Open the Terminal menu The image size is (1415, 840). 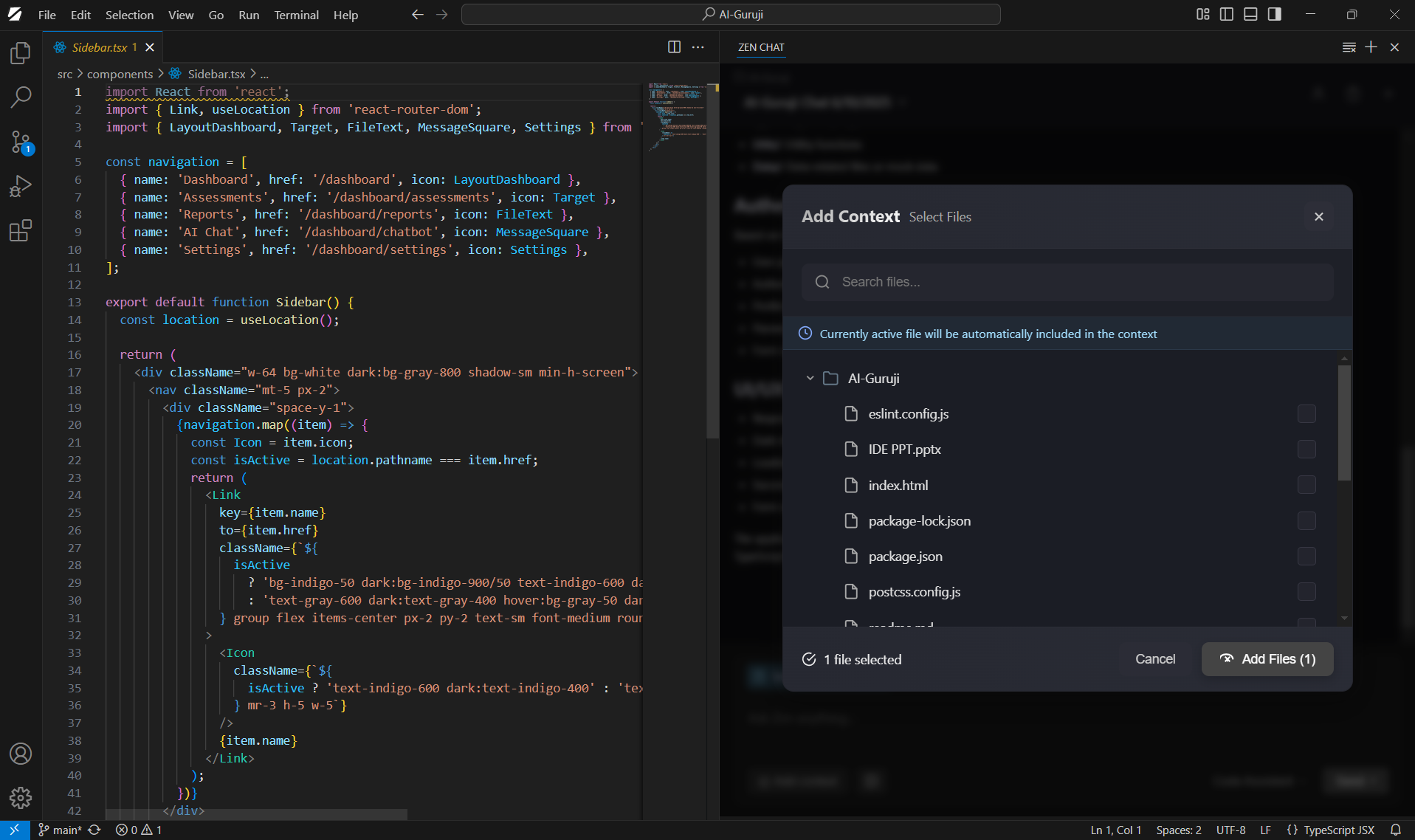296,15
